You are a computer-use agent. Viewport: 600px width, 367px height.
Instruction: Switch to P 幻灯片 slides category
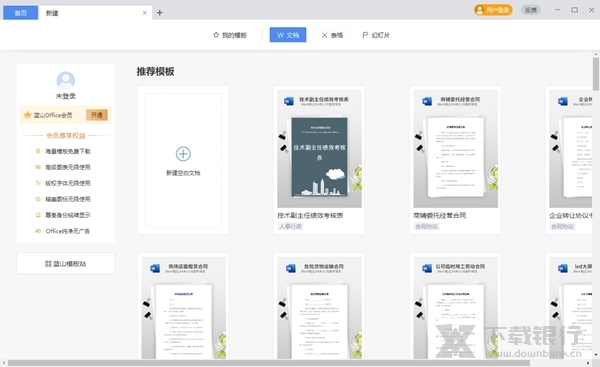[376, 35]
